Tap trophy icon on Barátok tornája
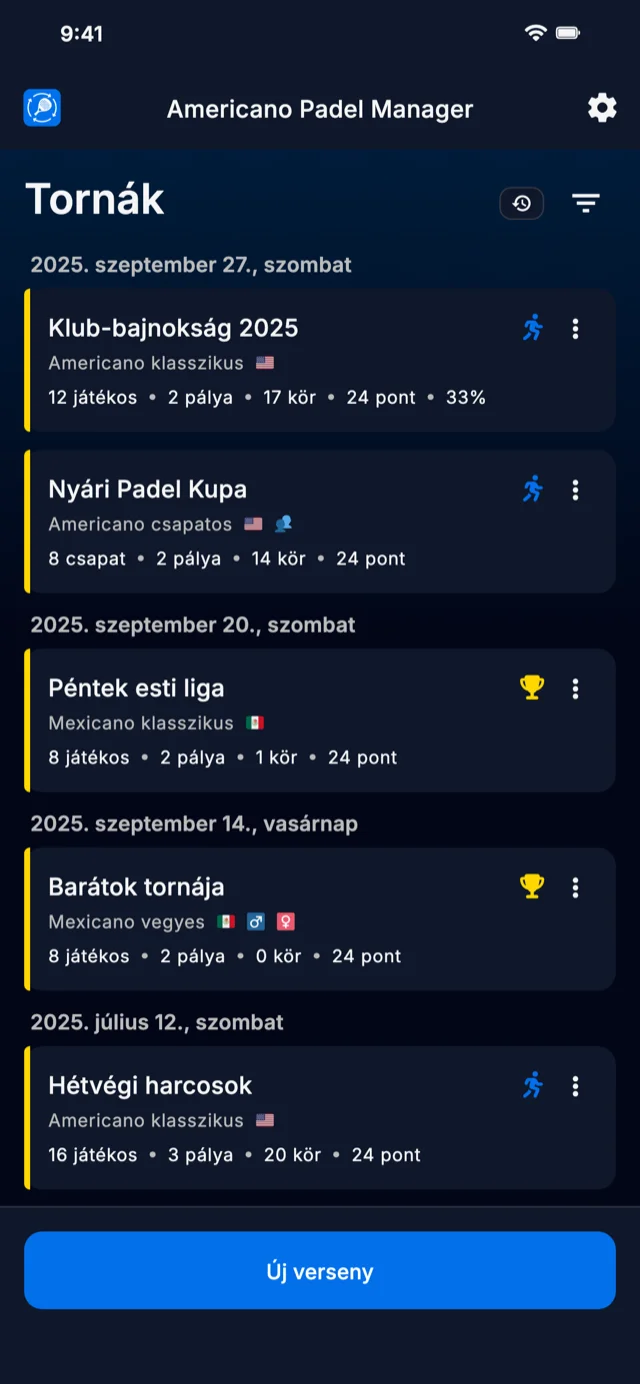 [532, 887]
